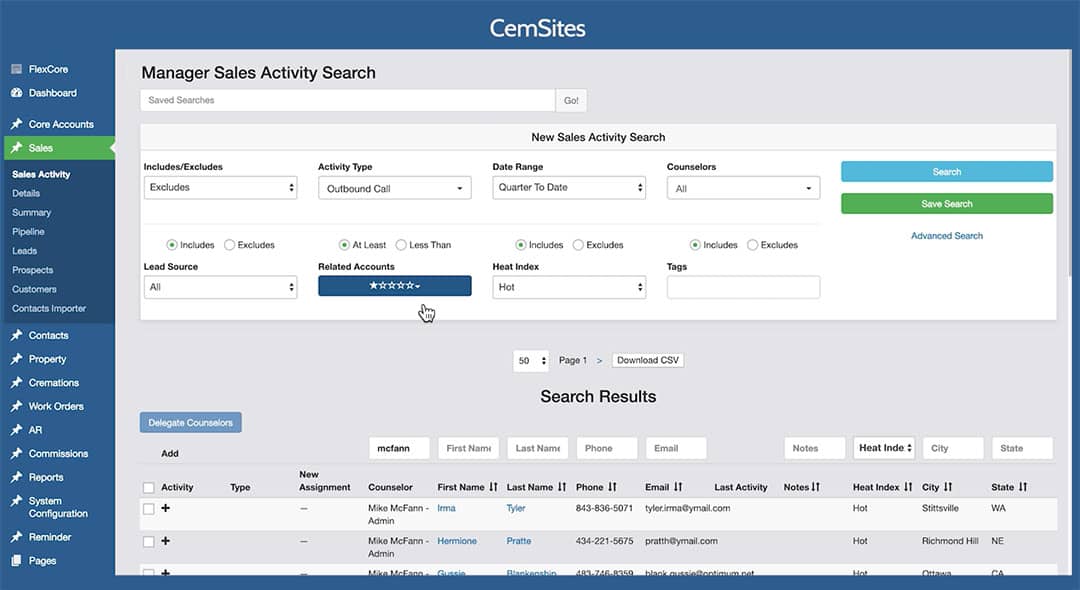
Task: Click the Go! button beside Saved Searches
Action: [571, 101]
